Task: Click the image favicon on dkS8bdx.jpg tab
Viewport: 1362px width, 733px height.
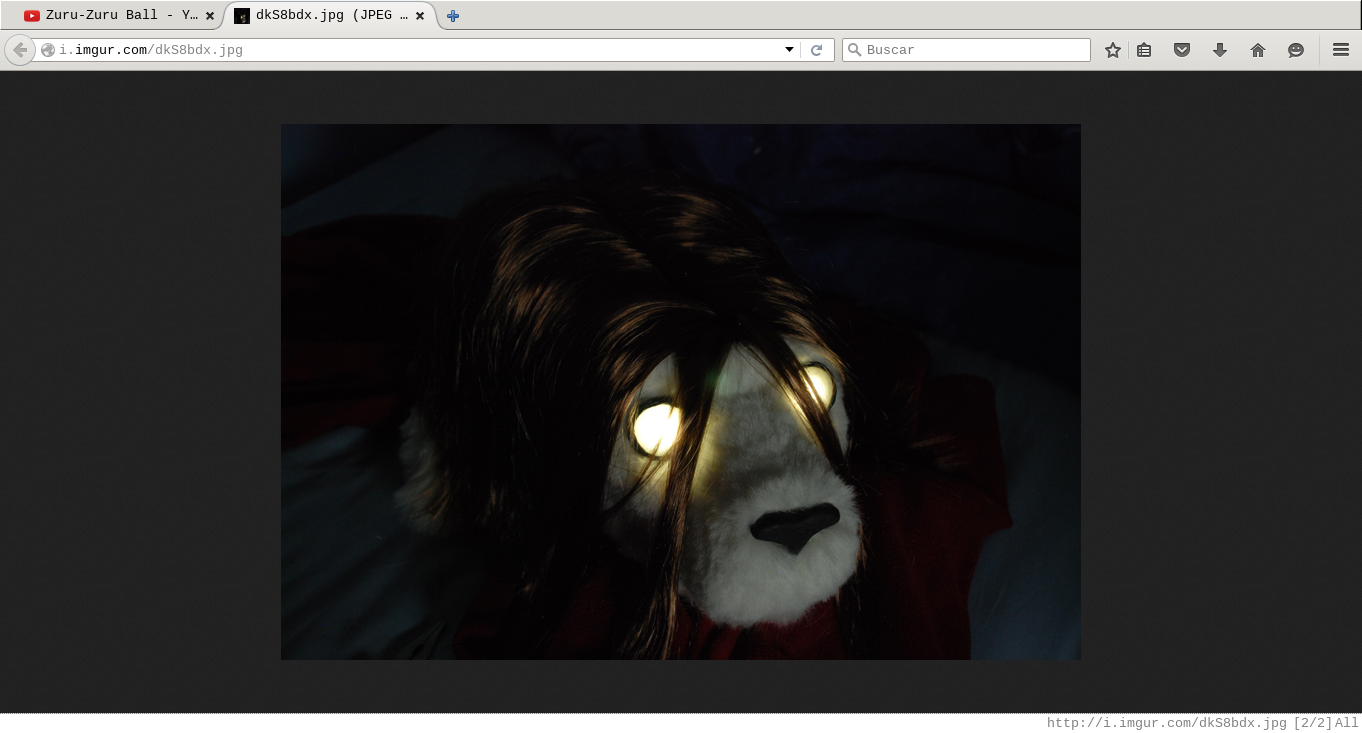Action: pyautogui.click(x=242, y=16)
